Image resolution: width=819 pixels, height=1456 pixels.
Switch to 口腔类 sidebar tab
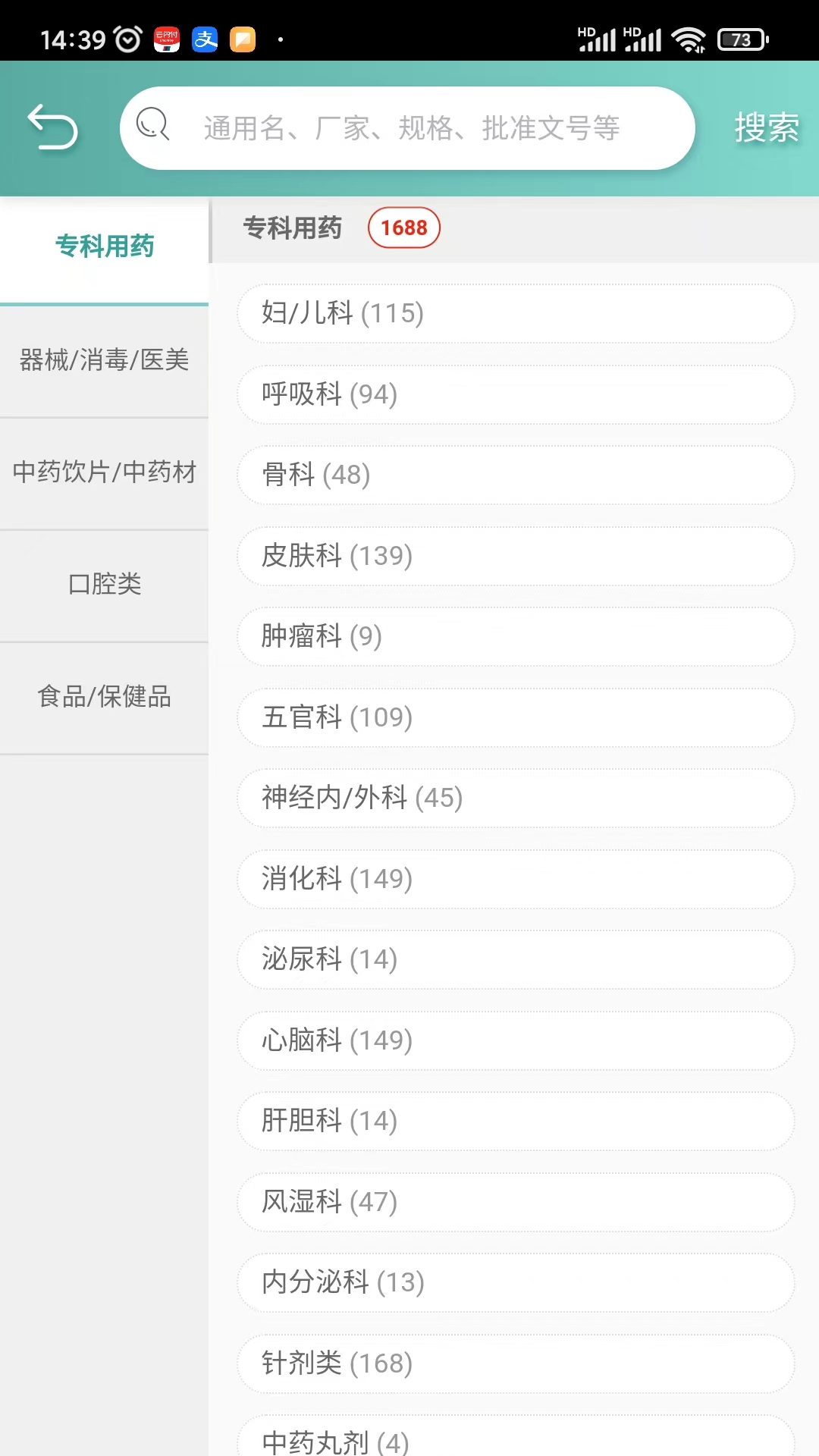tap(105, 585)
